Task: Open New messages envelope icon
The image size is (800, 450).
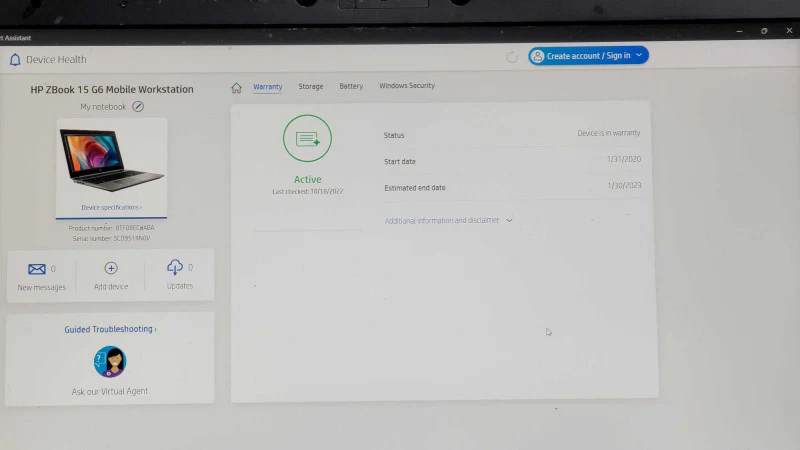Action: [x=37, y=269]
